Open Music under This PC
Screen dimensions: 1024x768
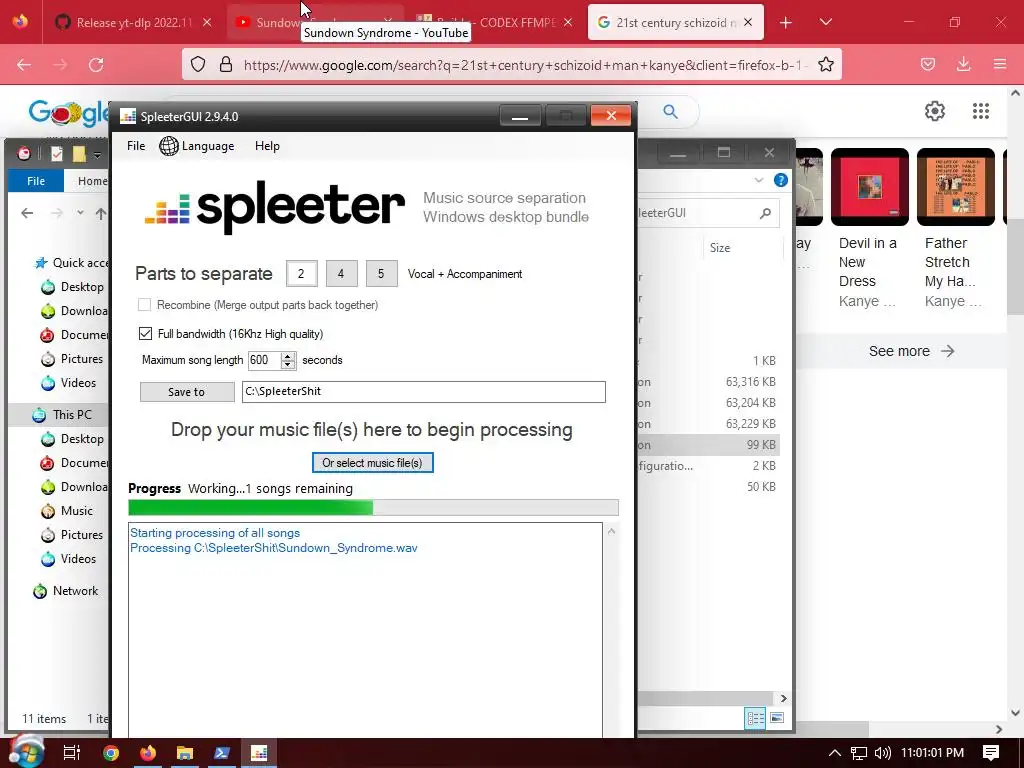click(76, 511)
